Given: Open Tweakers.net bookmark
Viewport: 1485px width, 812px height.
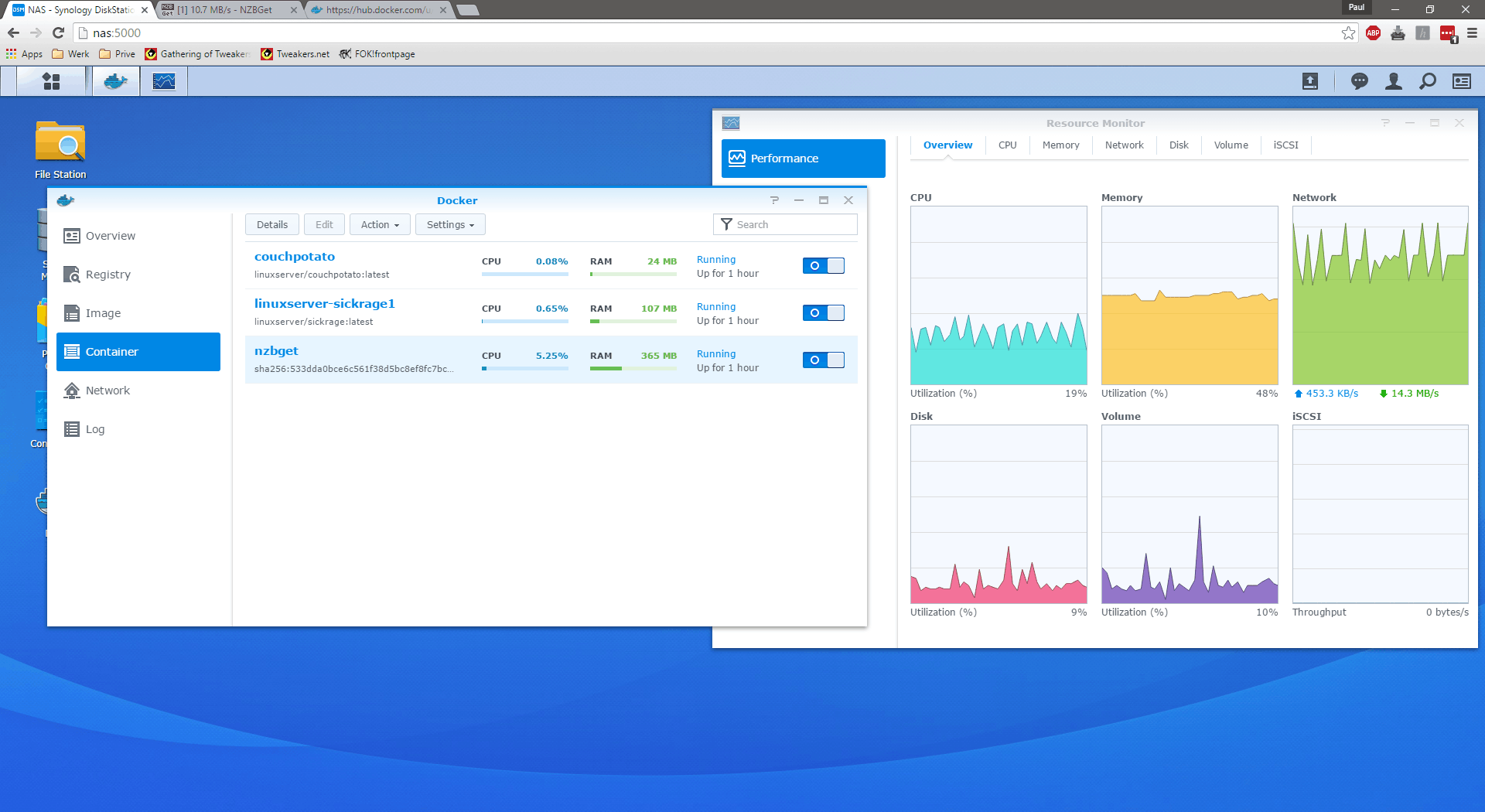Looking at the screenshot, I should pos(295,53).
